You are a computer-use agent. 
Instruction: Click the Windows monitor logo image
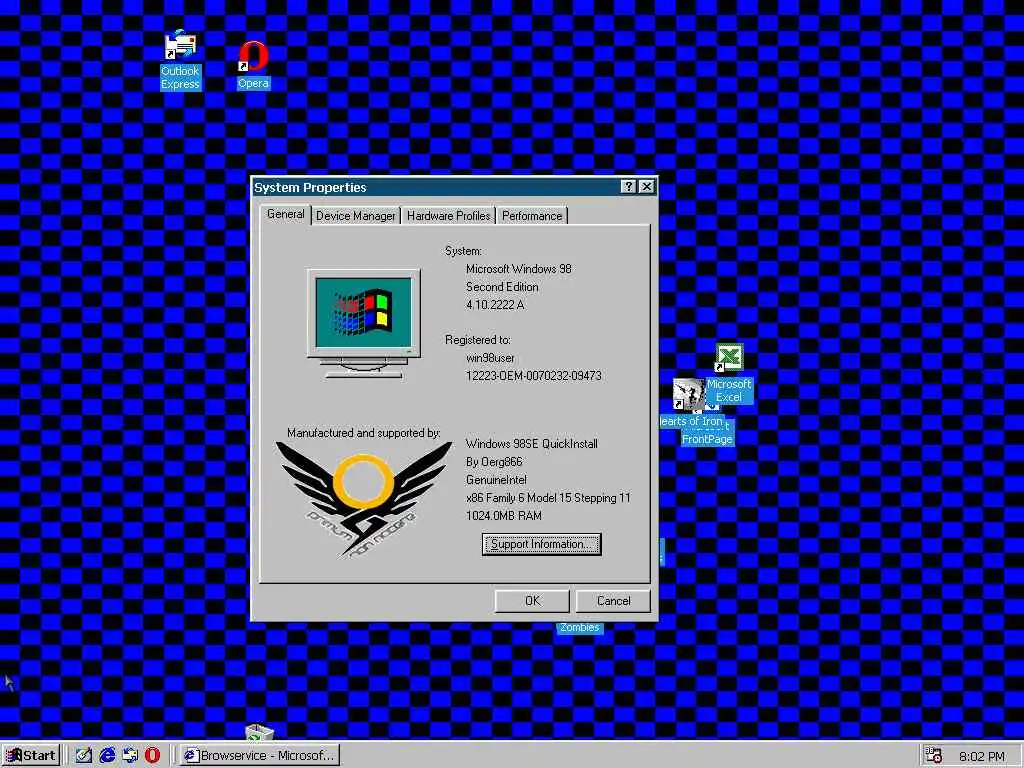364,323
